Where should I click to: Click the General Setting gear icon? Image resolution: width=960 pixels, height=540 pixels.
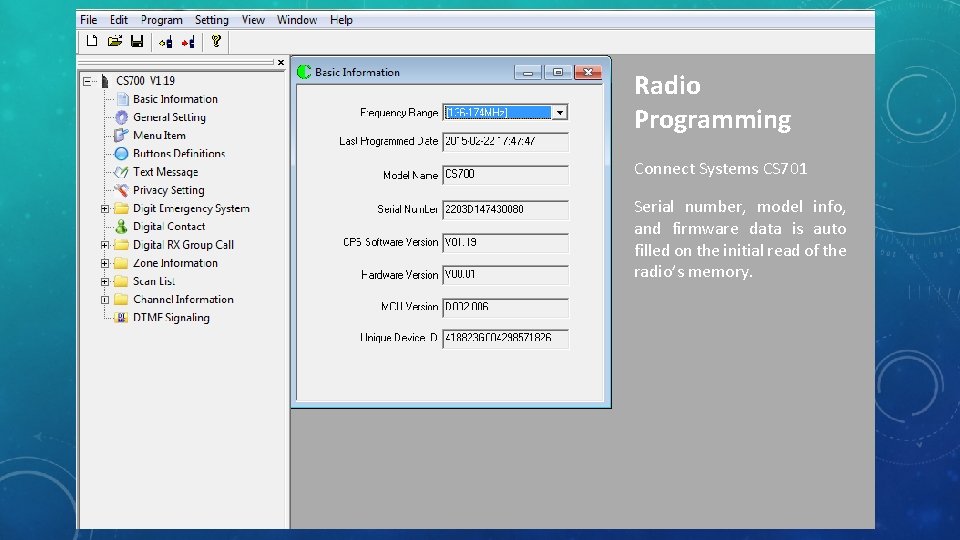coord(122,118)
